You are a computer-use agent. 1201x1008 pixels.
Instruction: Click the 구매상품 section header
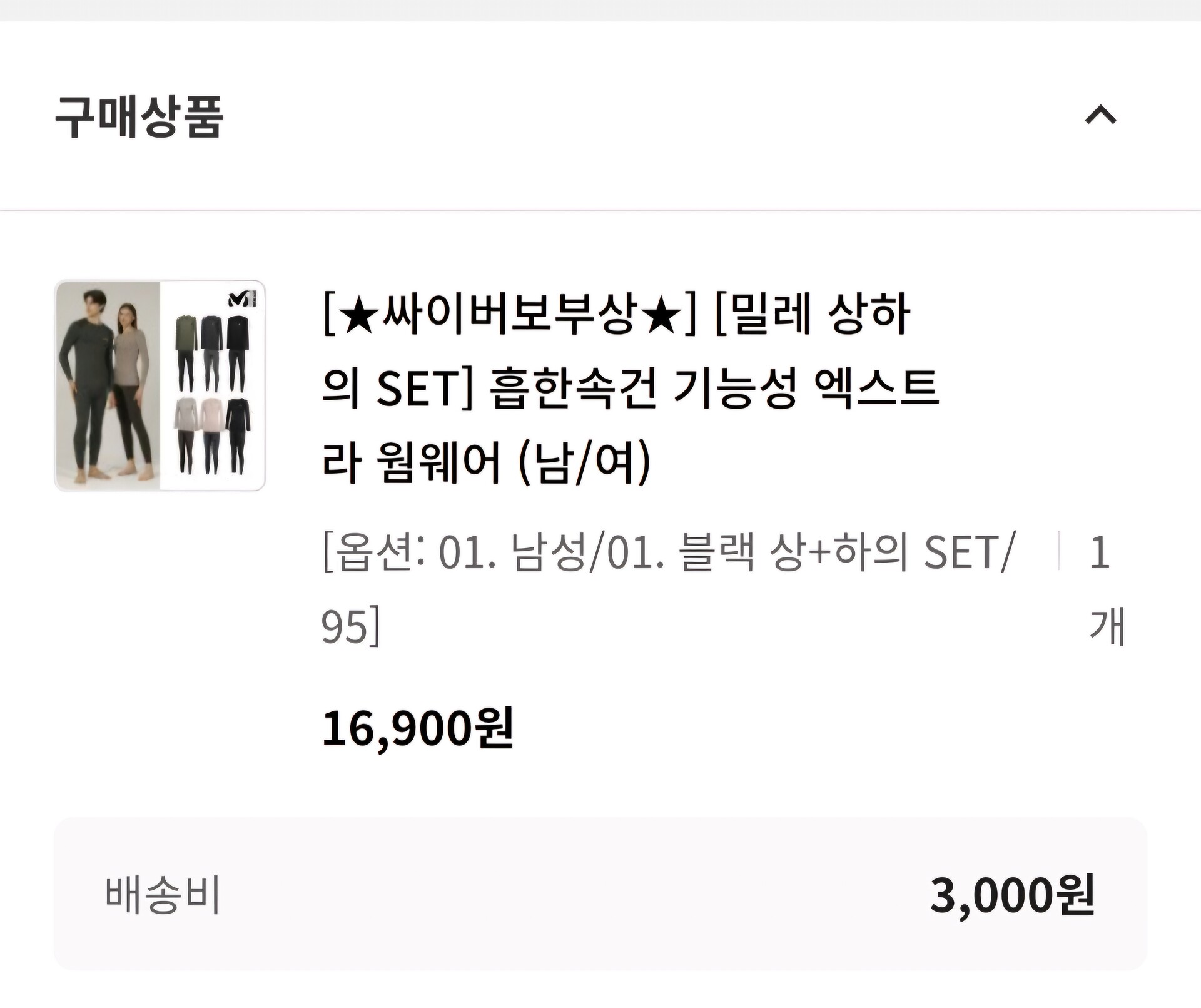139,117
